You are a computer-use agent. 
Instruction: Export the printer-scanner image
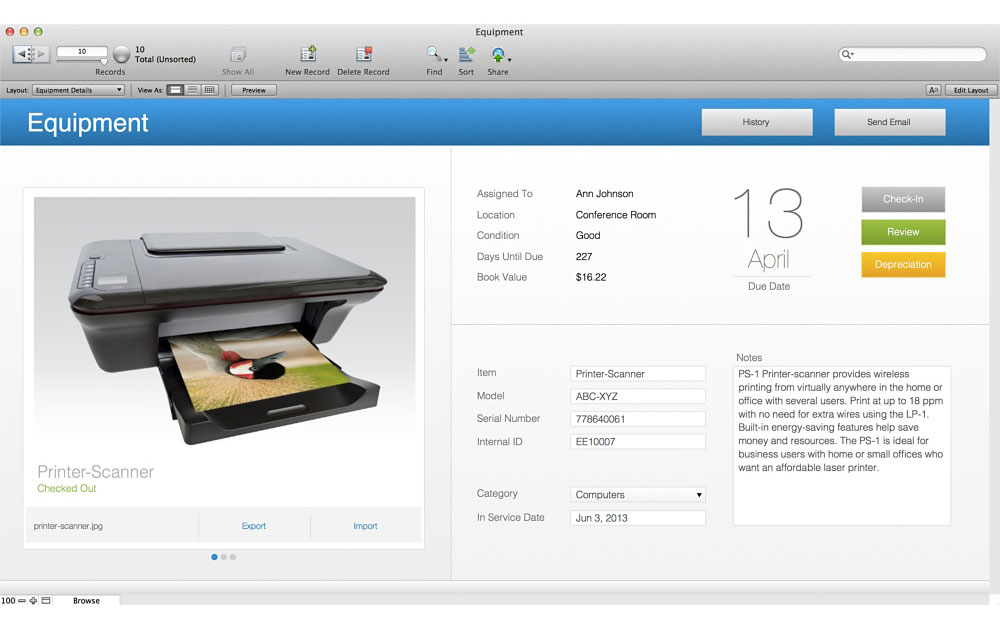pos(254,526)
